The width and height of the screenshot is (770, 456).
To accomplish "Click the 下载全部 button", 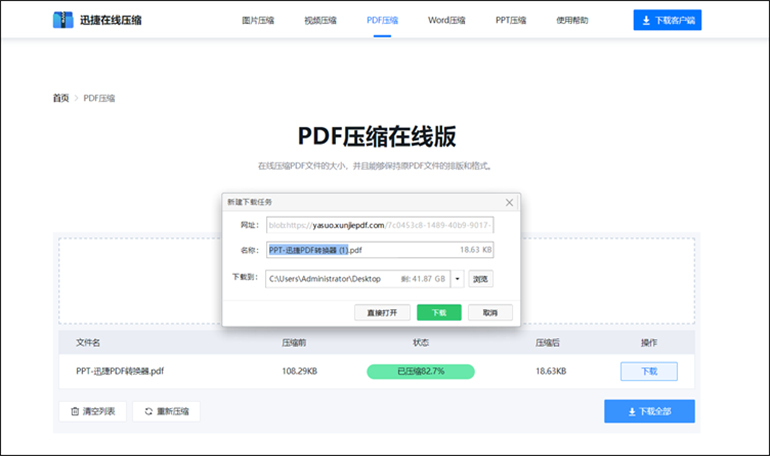I will pyautogui.click(x=649, y=411).
